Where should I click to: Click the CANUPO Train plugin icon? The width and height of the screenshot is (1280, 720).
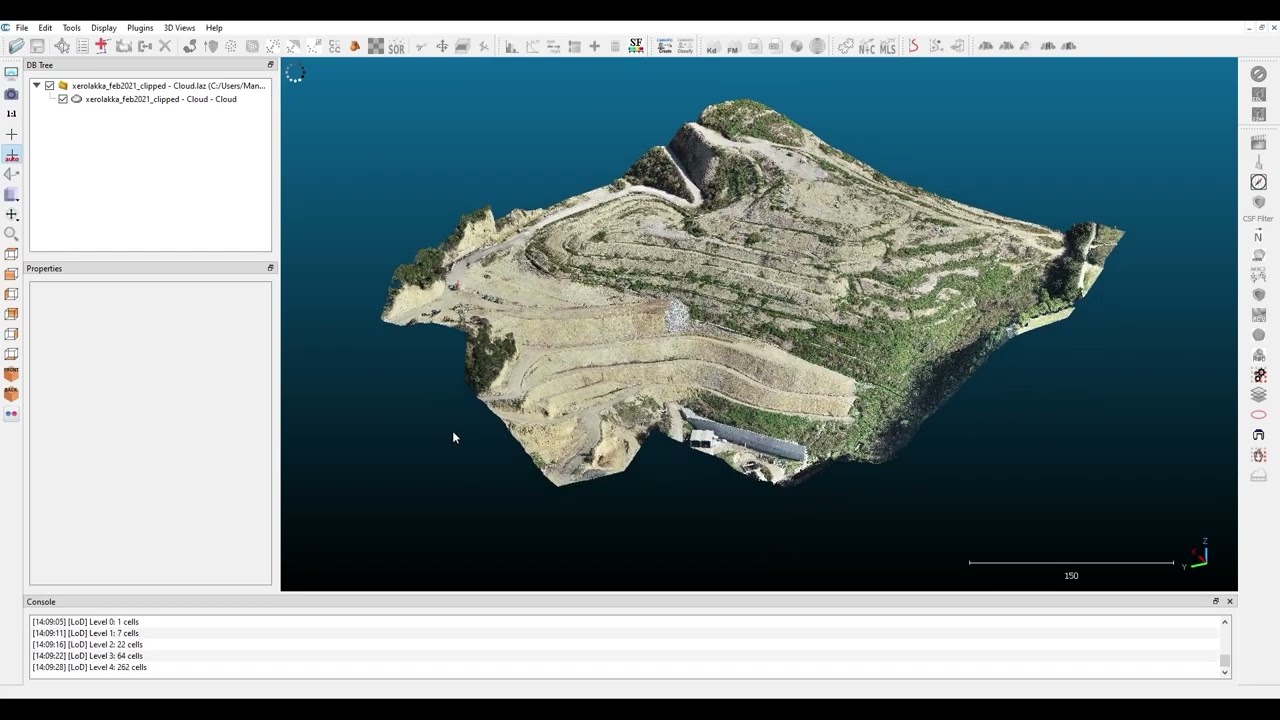pos(664,46)
